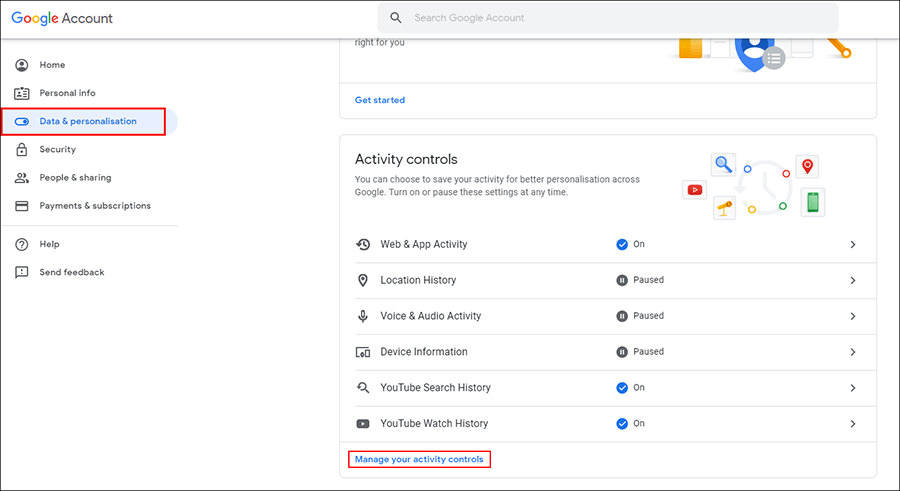Screen dimensions: 900x491
Task: Open the Voice & Audio Activity label
Action: pyautogui.click(x=430, y=316)
